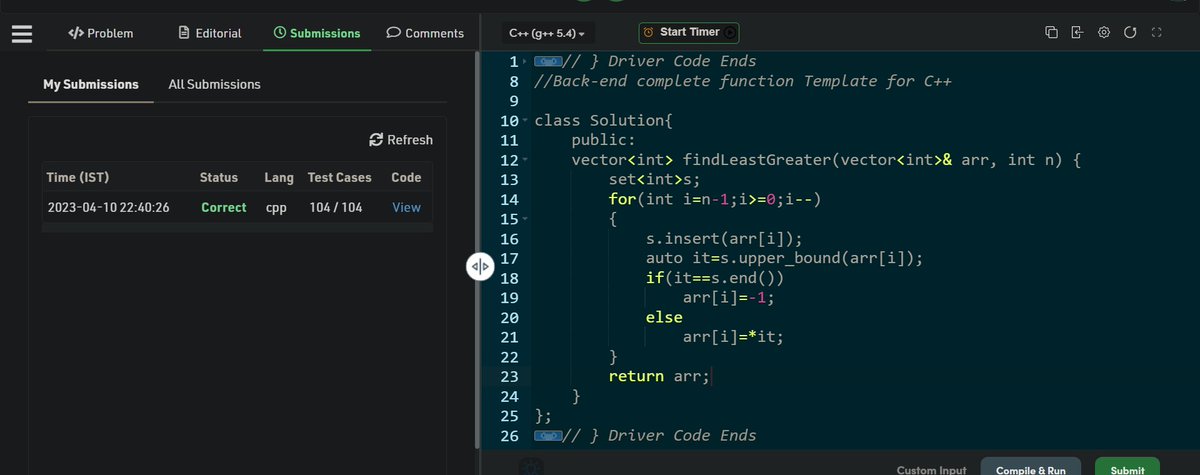View code of the Correct submission
Viewport: 1200px width, 475px height.
click(x=406, y=208)
